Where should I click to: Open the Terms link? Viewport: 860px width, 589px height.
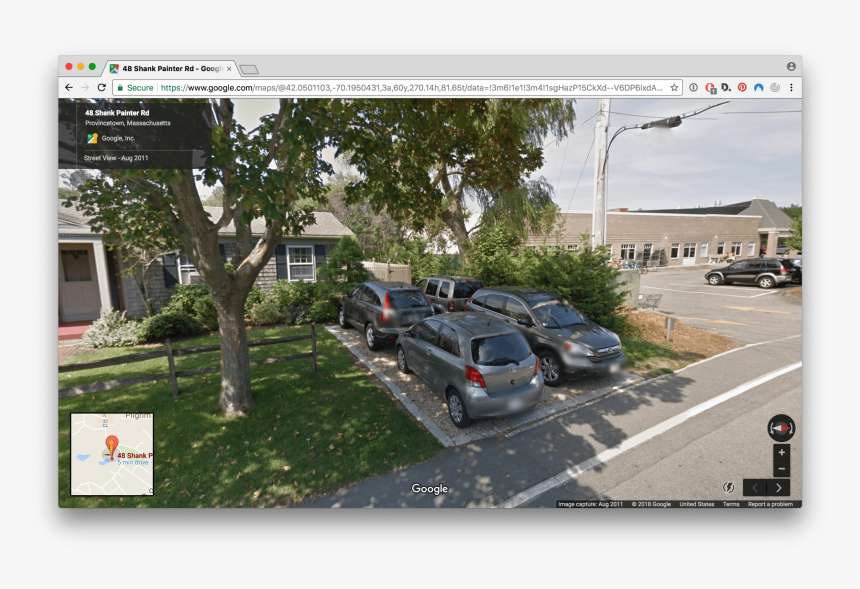click(731, 504)
